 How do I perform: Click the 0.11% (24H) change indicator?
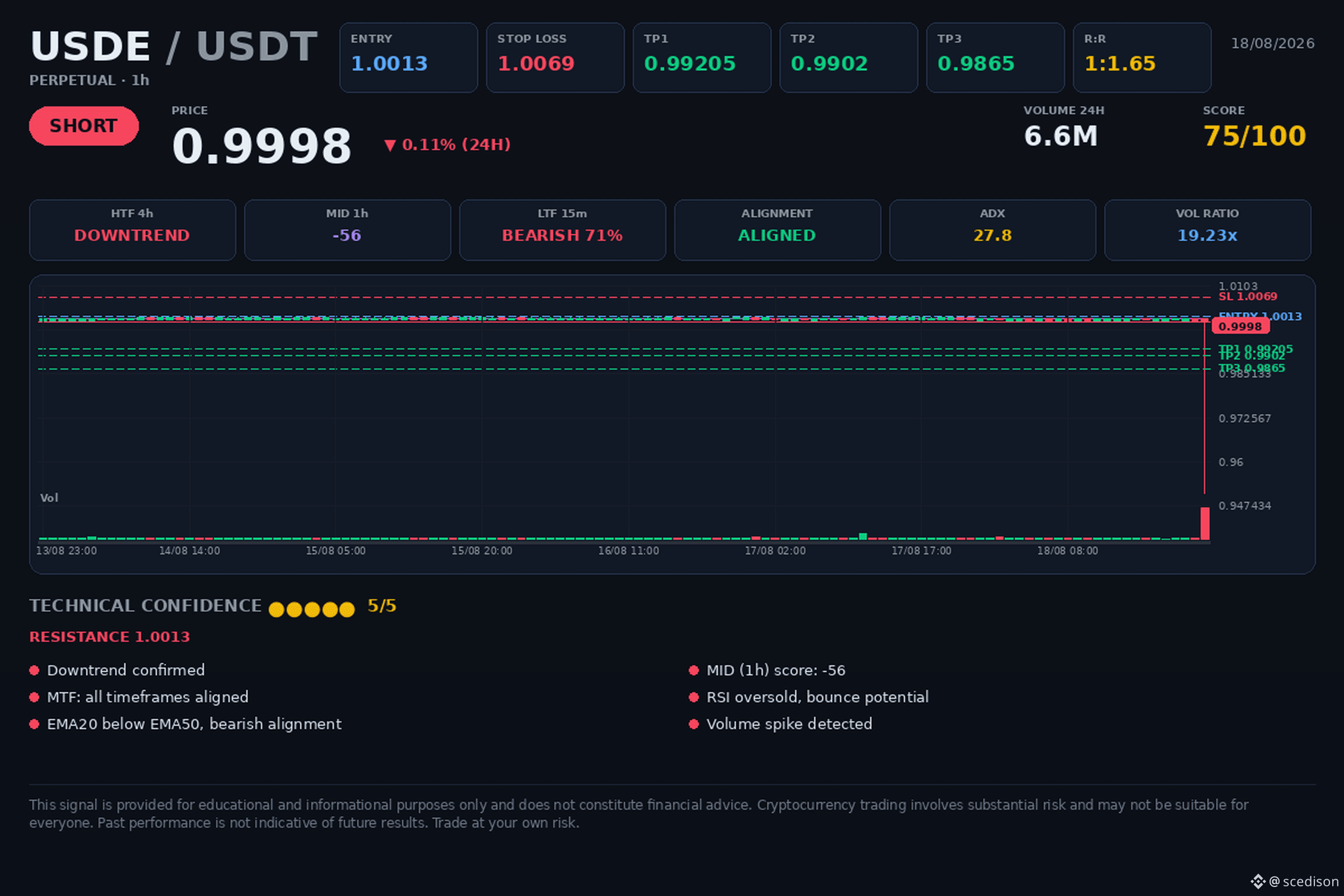(x=447, y=144)
